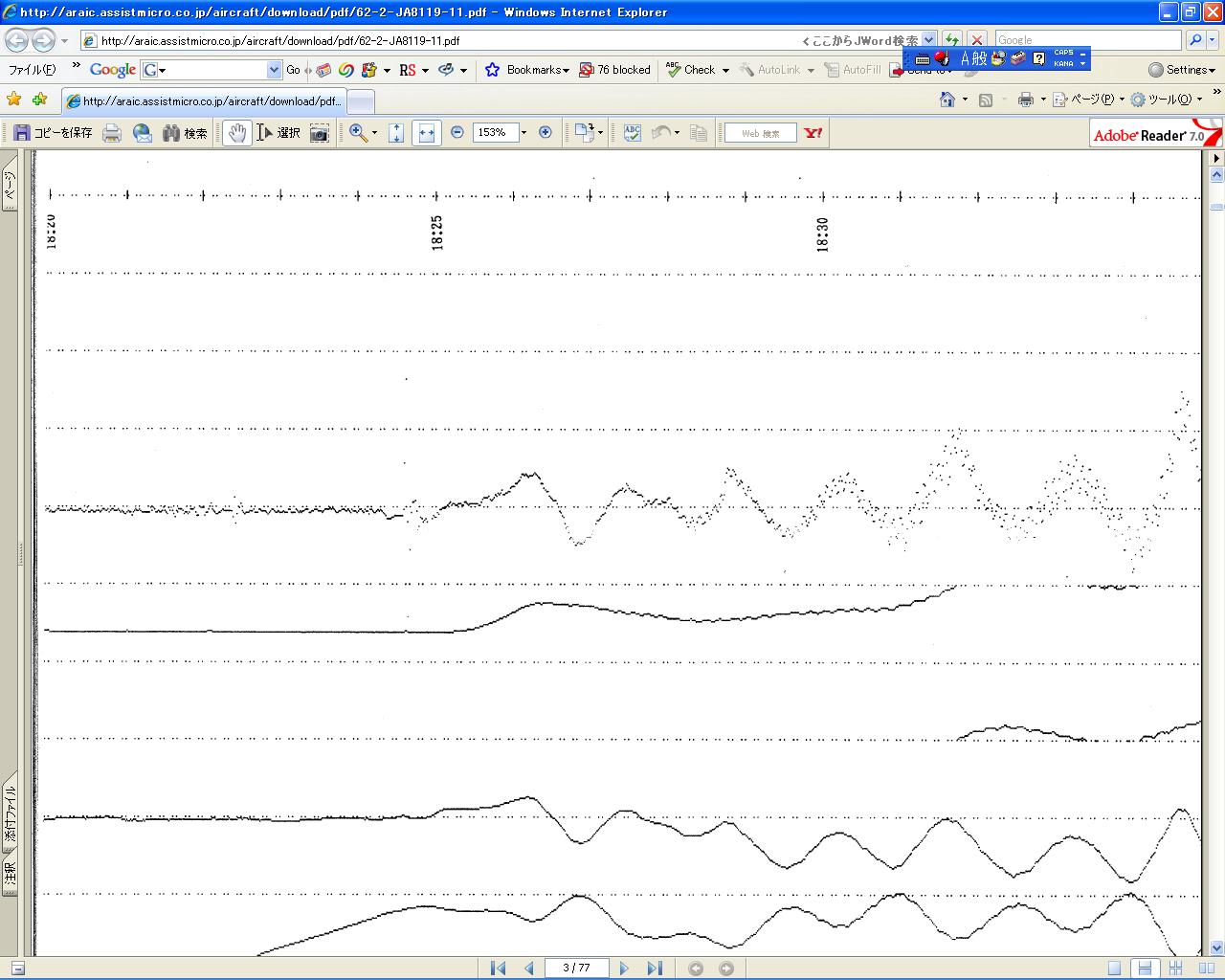Click the Google toolbar Go button
1225x980 pixels.
[x=293, y=70]
